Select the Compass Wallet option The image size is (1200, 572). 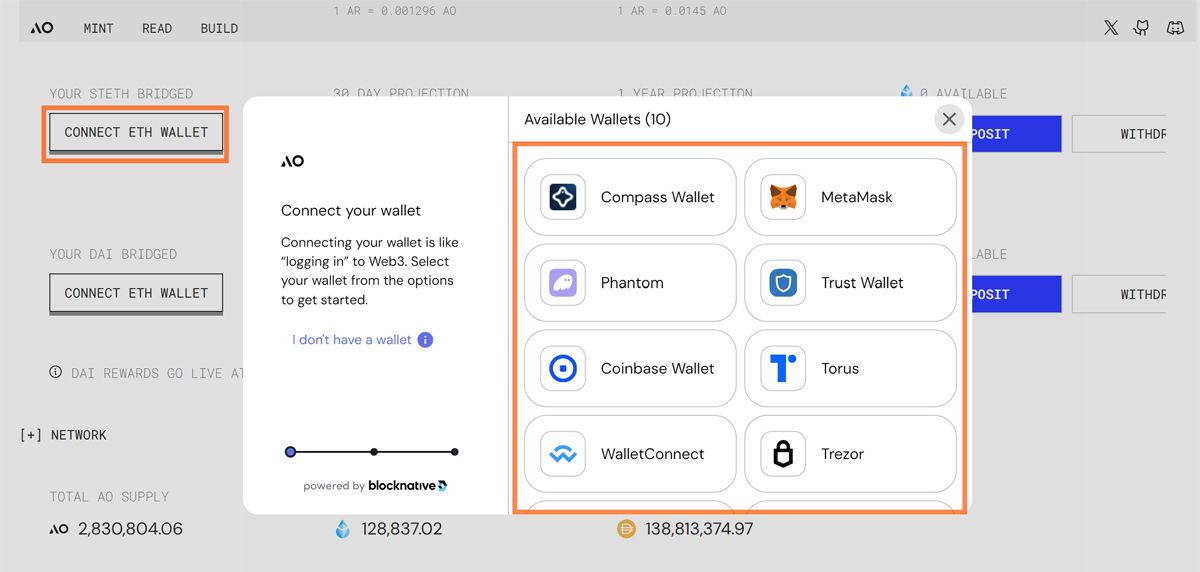click(x=630, y=197)
